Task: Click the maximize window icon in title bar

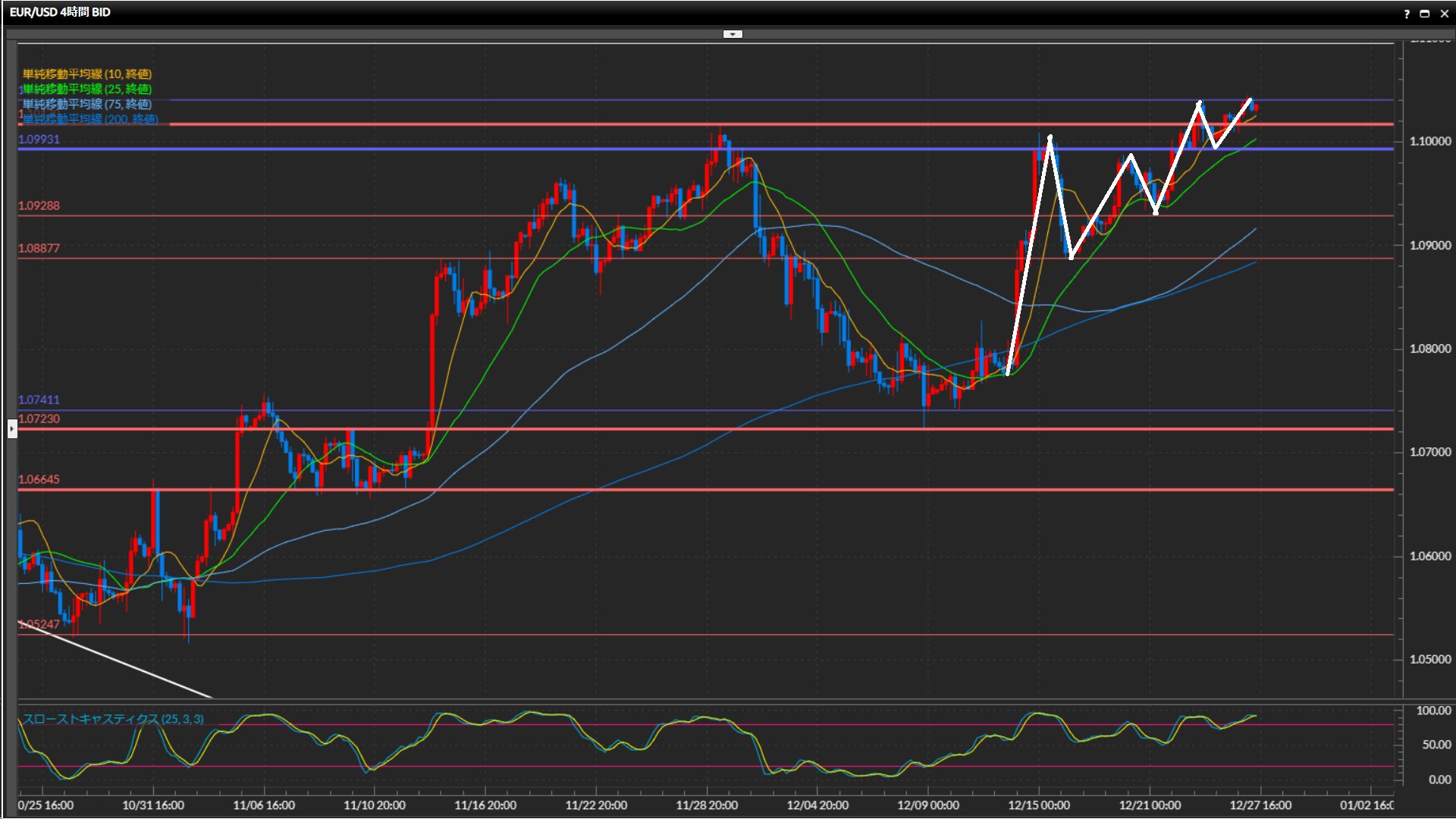Action: (x=1425, y=14)
